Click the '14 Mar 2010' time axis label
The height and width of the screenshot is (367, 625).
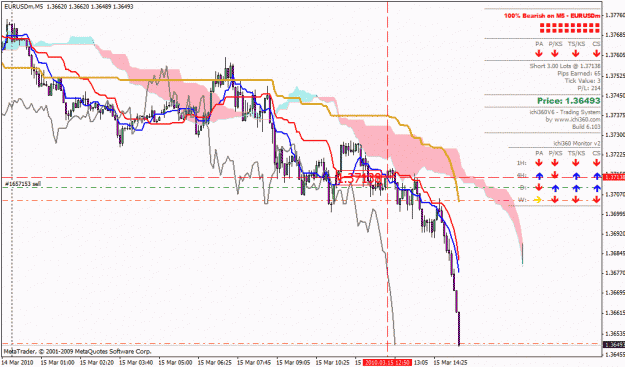18,363
